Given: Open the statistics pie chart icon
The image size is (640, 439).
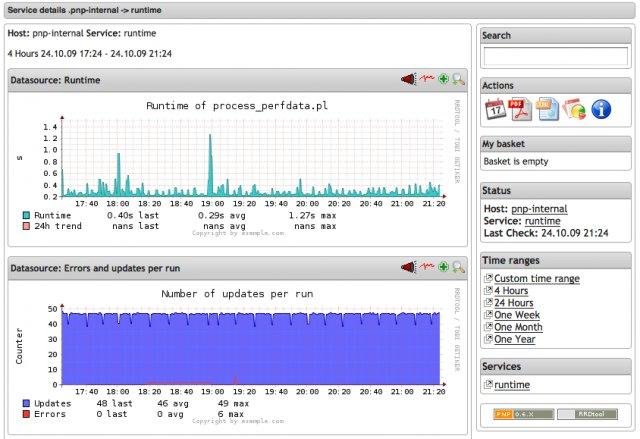Looking at the screenshot, I should click(574, 109).
